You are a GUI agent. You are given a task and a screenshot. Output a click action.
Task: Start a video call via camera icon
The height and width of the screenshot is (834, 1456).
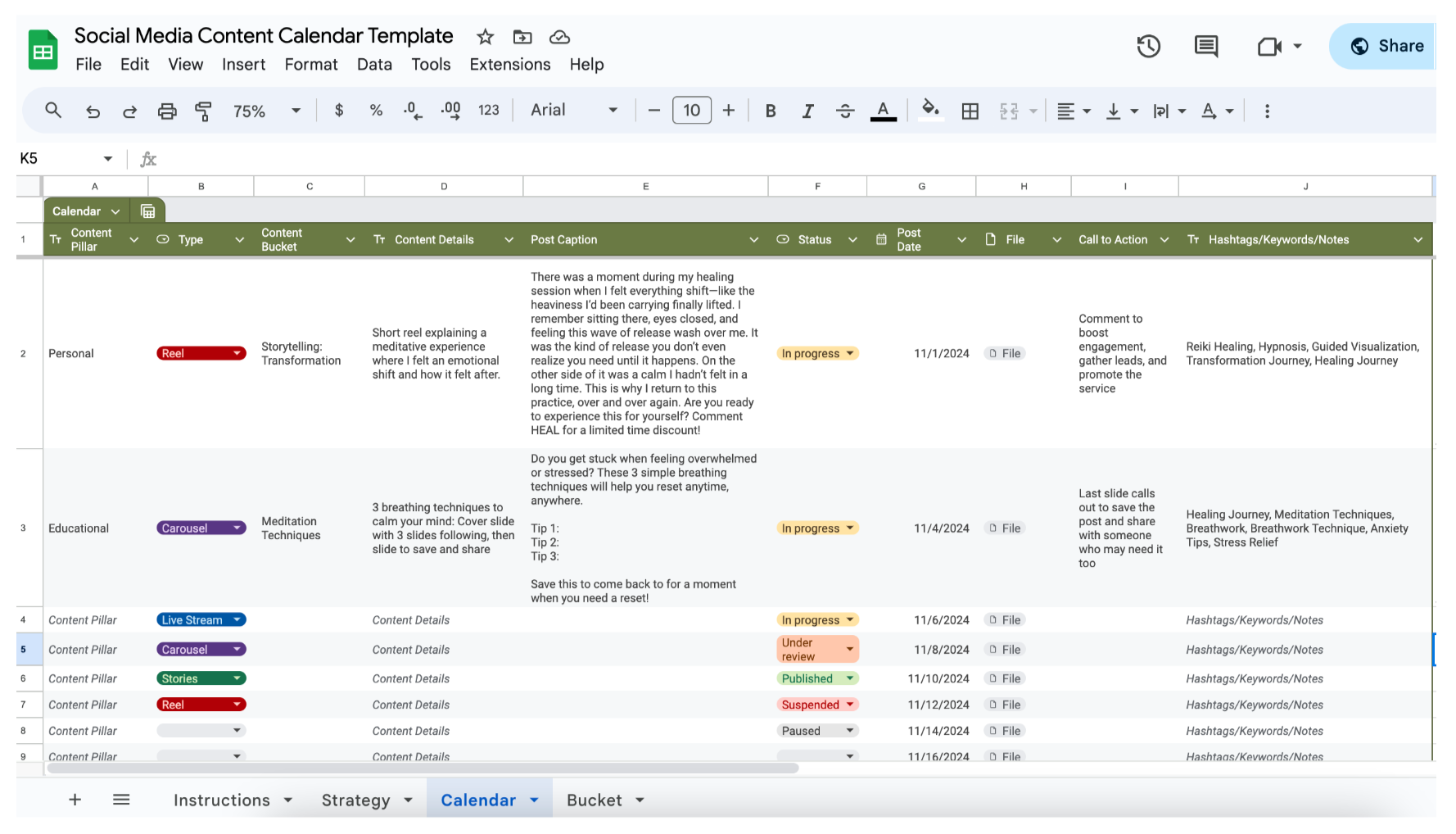pos(1269,46)
